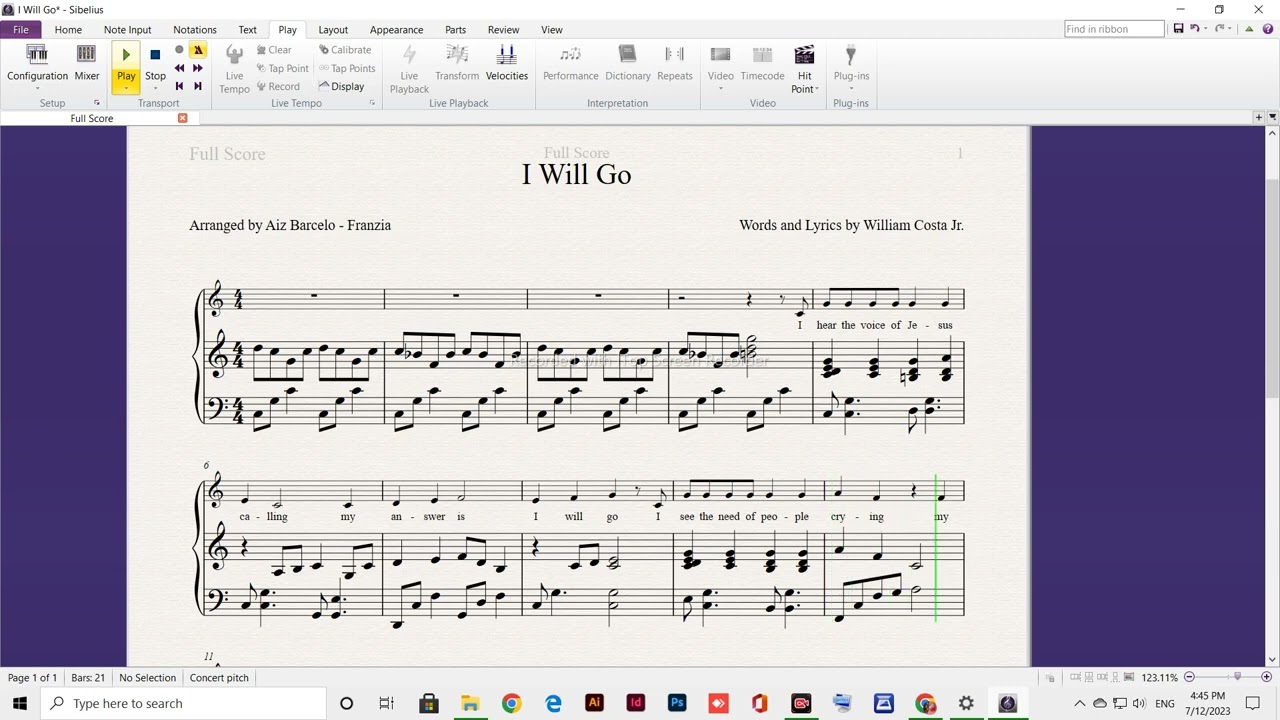Screen dimensions: 1280x720
Task: Toggle the Live Tempo button
Action: (x=234, y=68)
